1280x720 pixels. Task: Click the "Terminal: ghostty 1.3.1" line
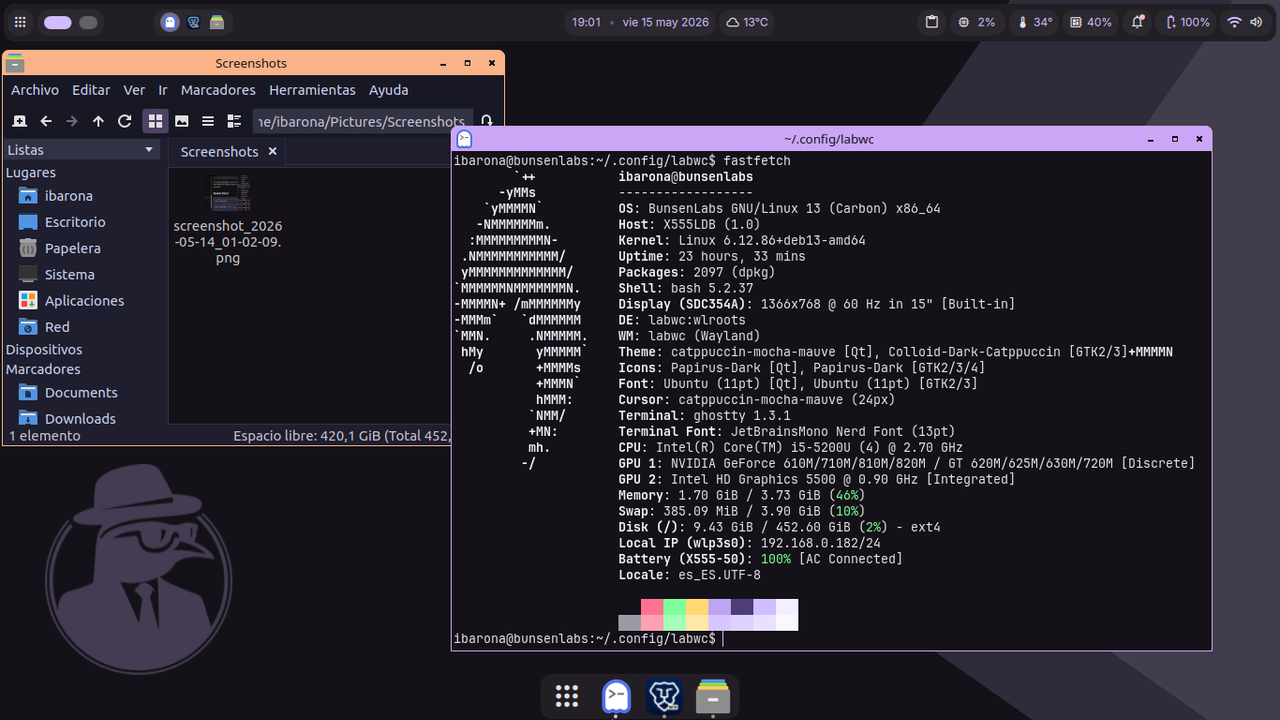(705, 416)
